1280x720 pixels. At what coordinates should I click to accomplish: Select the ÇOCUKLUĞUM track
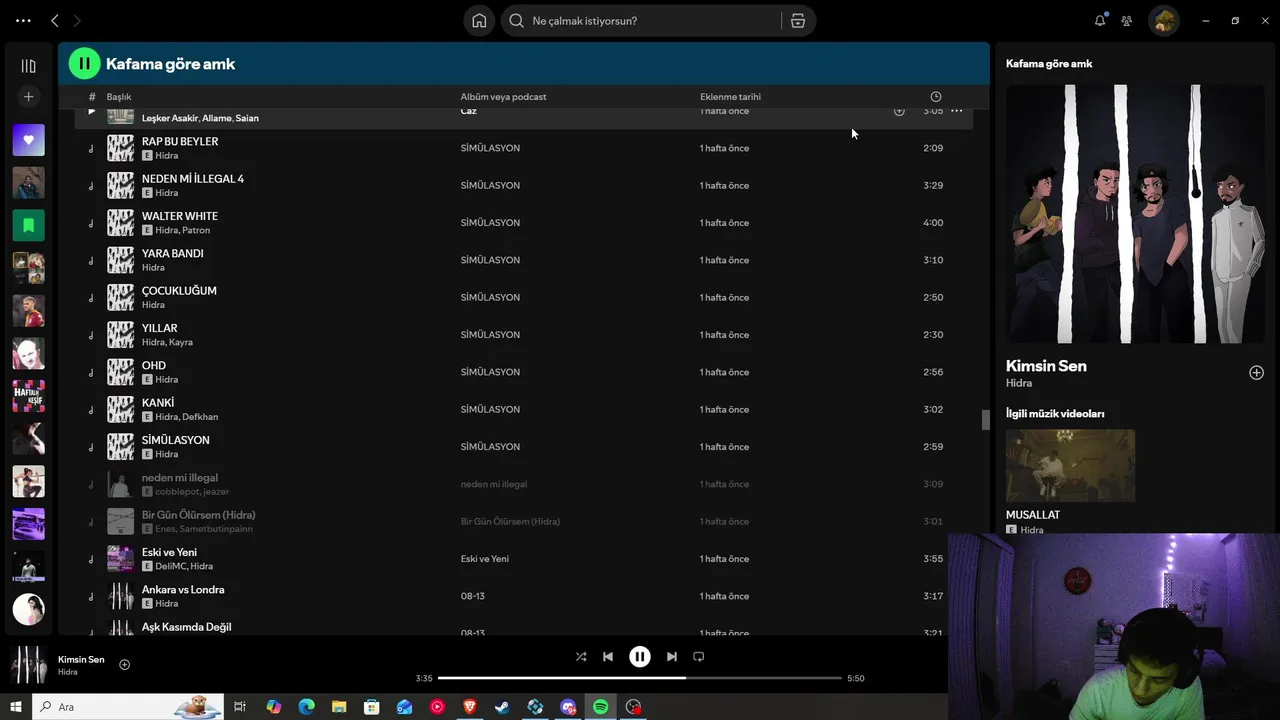[179, 291]
